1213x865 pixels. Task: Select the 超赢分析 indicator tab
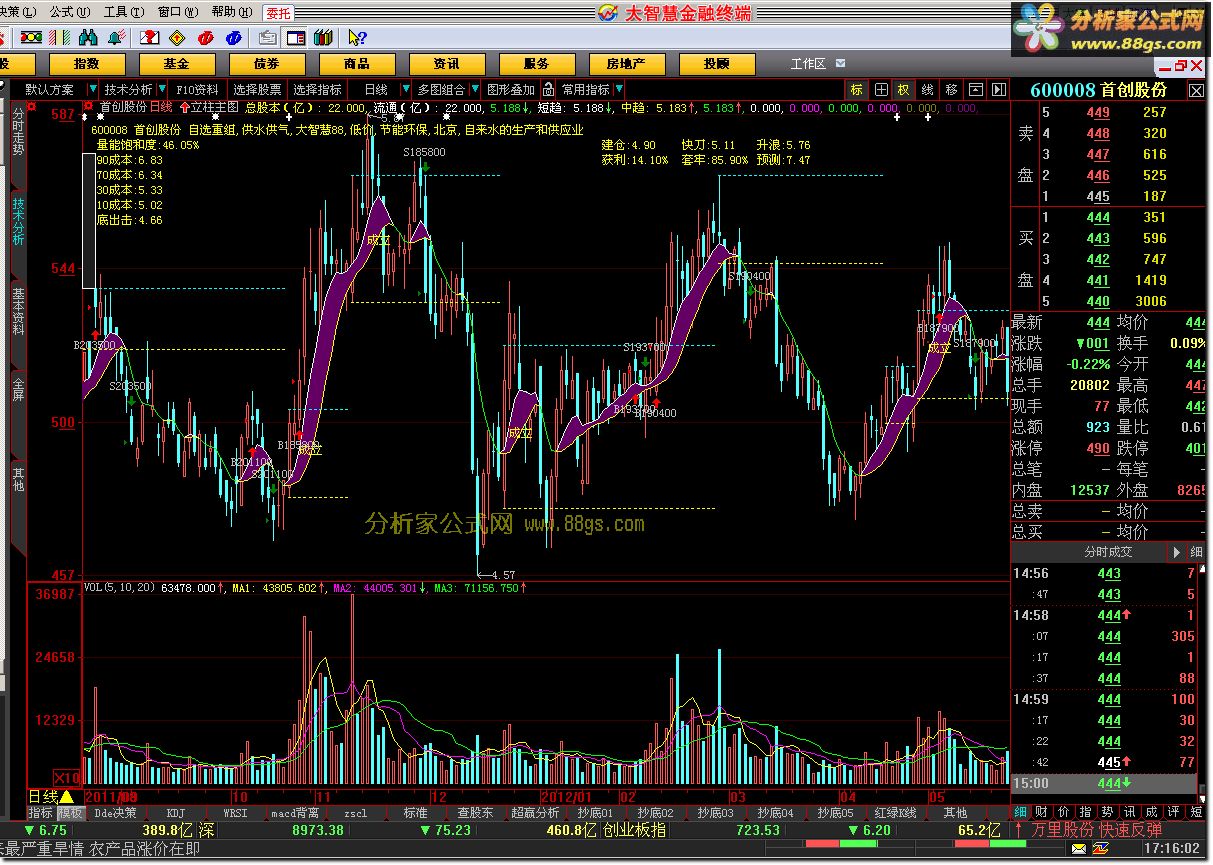click(x=535, y=813)
